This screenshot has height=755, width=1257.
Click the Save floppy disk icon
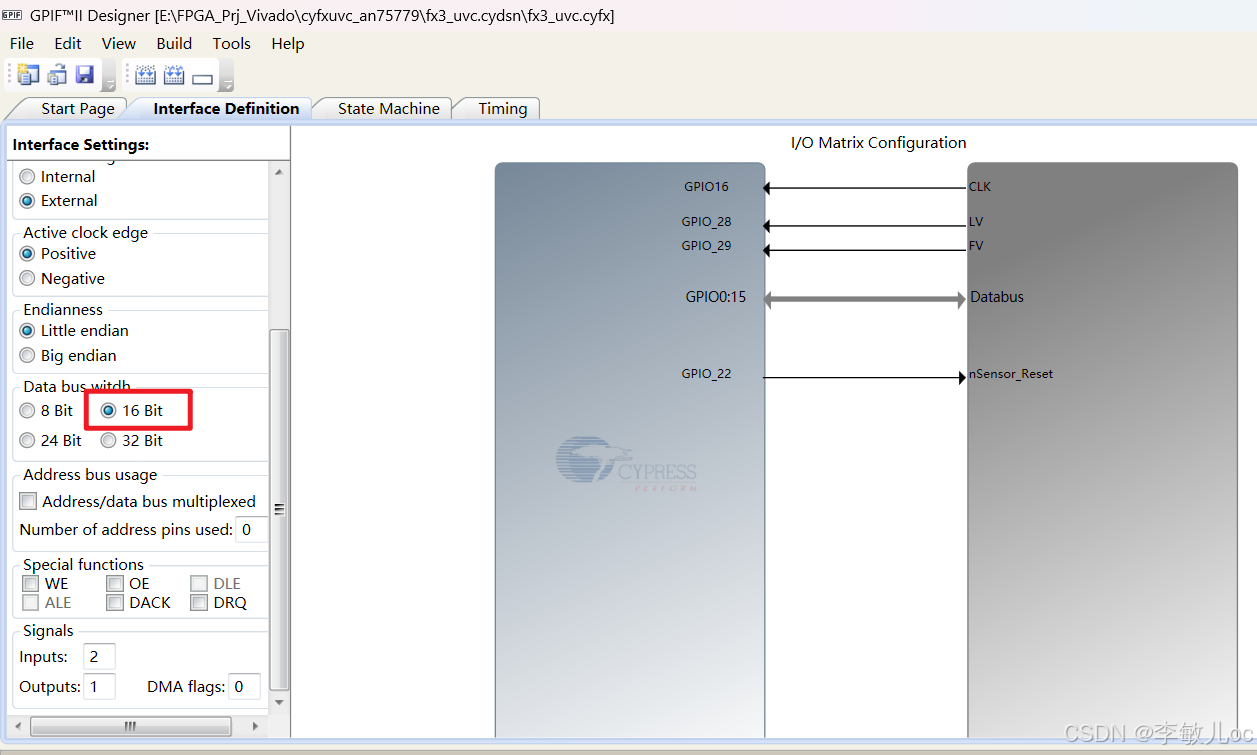point(84,75)
